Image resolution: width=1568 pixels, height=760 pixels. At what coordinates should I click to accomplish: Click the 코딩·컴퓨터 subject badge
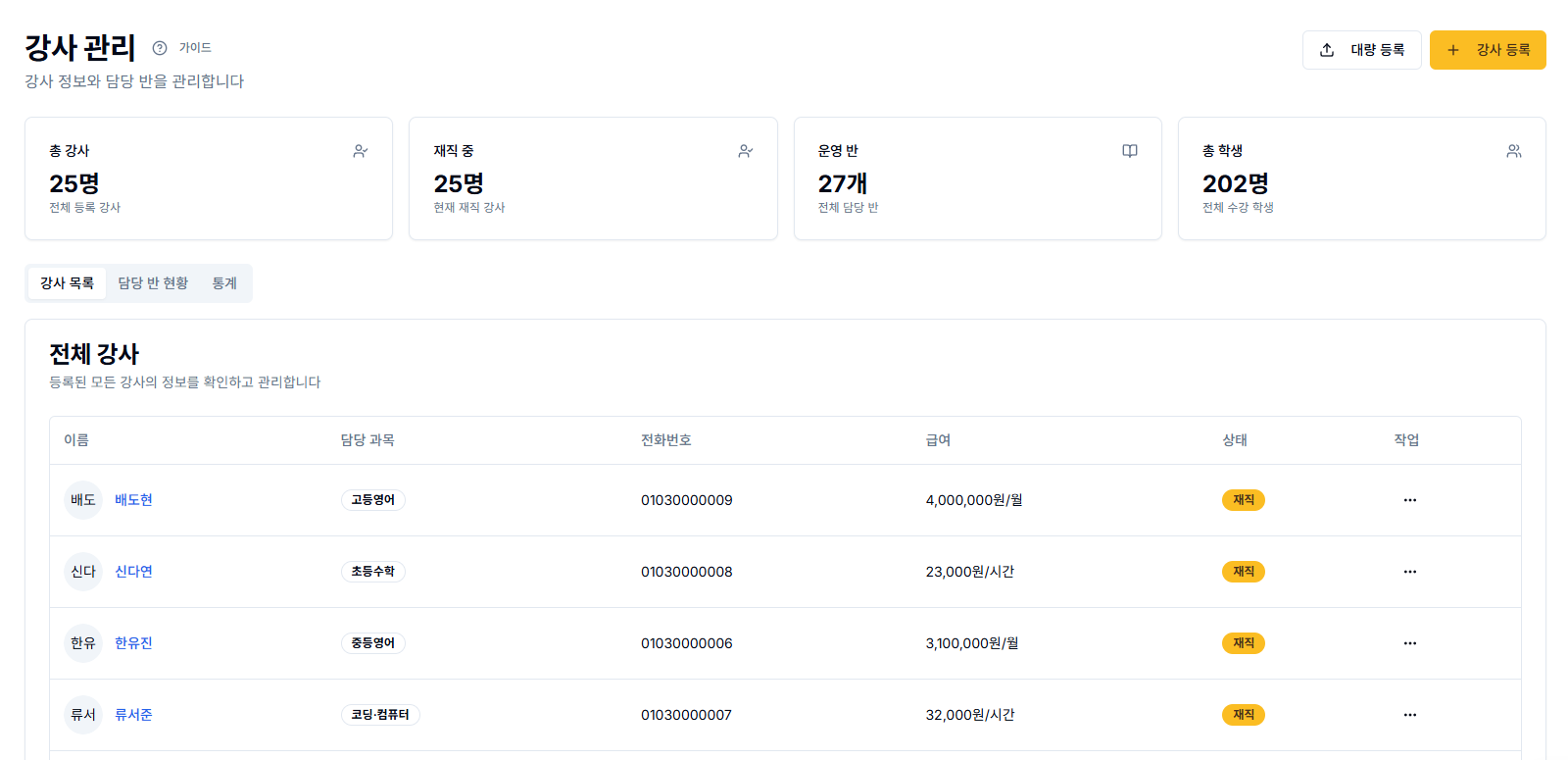tap(380, 715)
